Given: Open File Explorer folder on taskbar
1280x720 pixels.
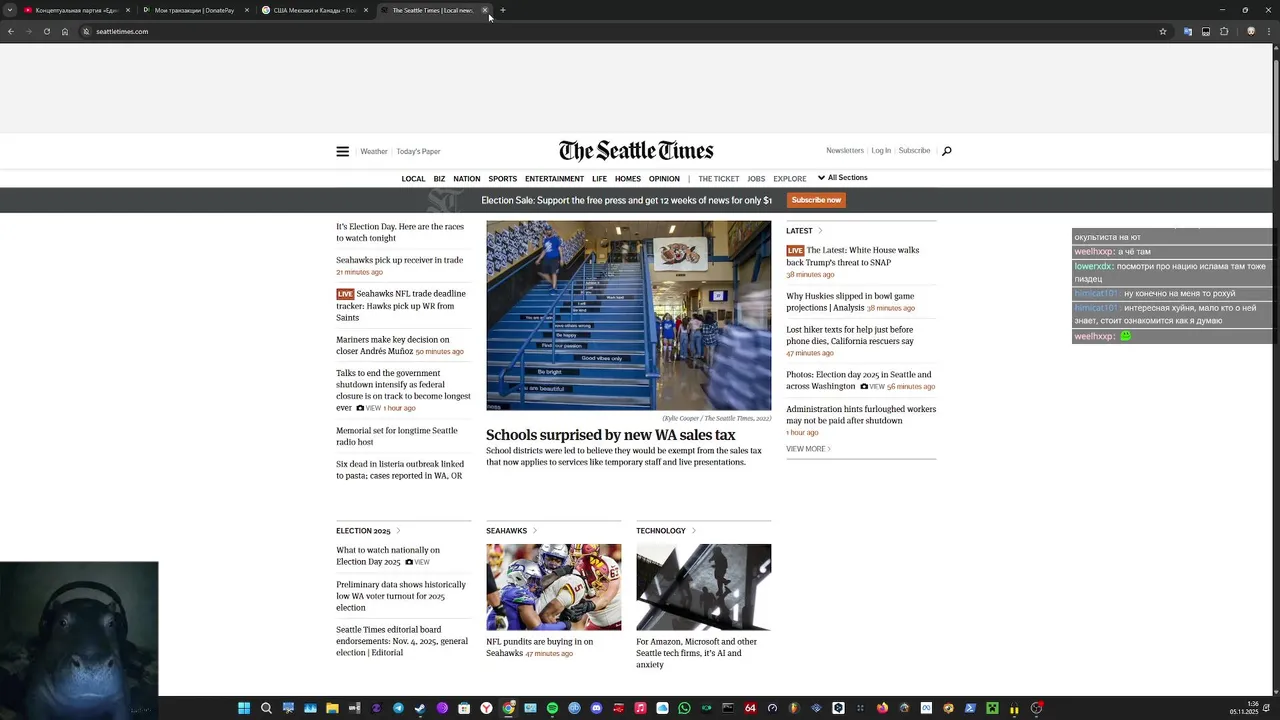Looking at the screenshot, I should (332, 708).
